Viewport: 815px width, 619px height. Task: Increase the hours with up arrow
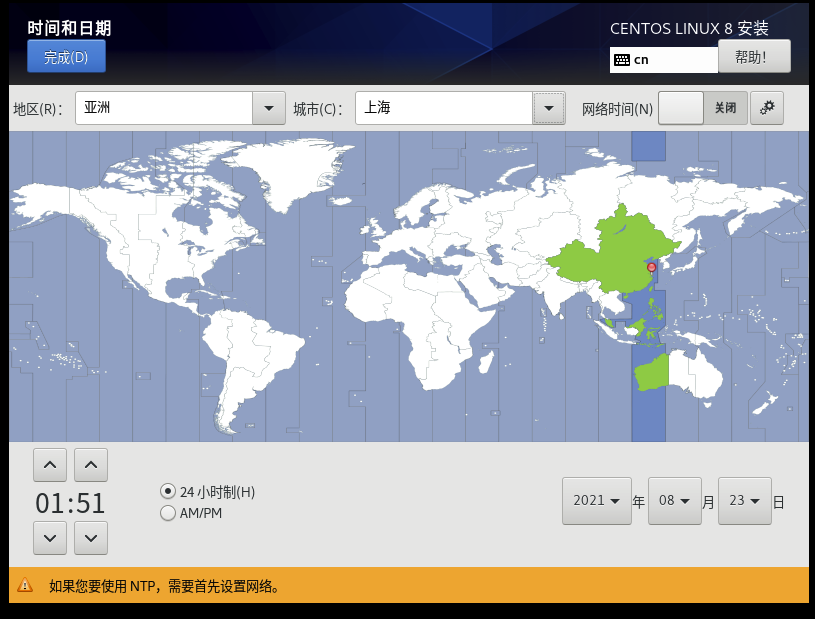click(x=50, y=465)
